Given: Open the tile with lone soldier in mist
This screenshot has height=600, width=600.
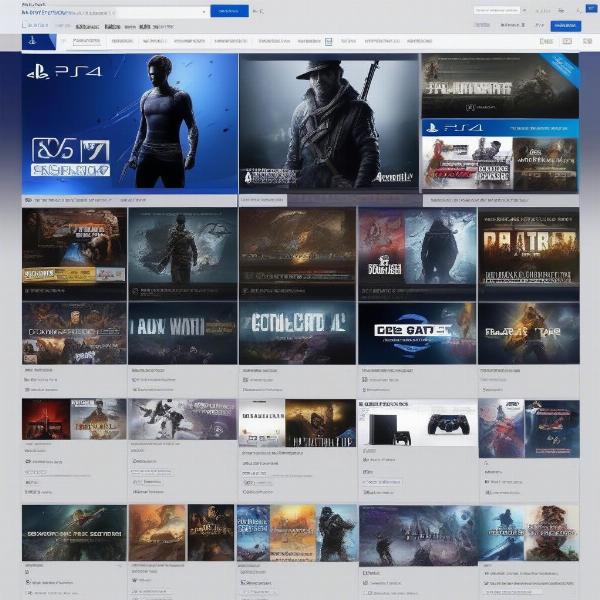Looking at the screenshot, I should click(183, 253).
